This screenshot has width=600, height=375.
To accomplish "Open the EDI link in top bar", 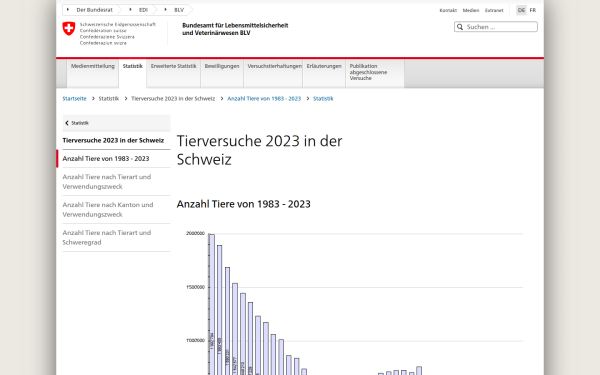I will click(x=143, y=10).
